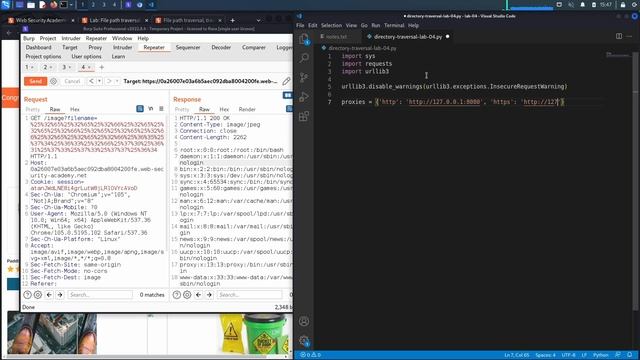Click errors and warnings indicator in VS Code status bar

tap(311, 355)
